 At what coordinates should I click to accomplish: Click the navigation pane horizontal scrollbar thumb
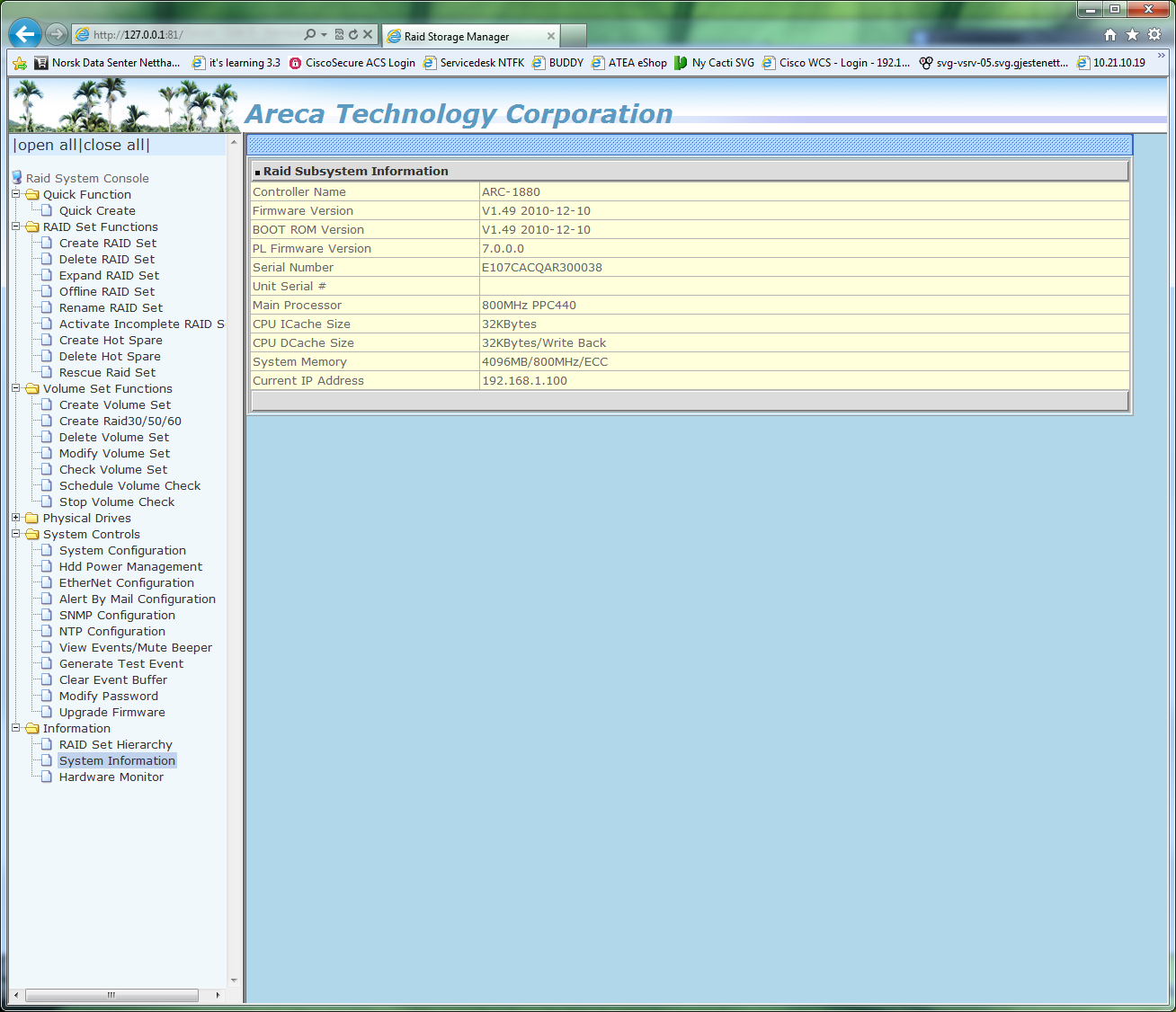(111, 995)
